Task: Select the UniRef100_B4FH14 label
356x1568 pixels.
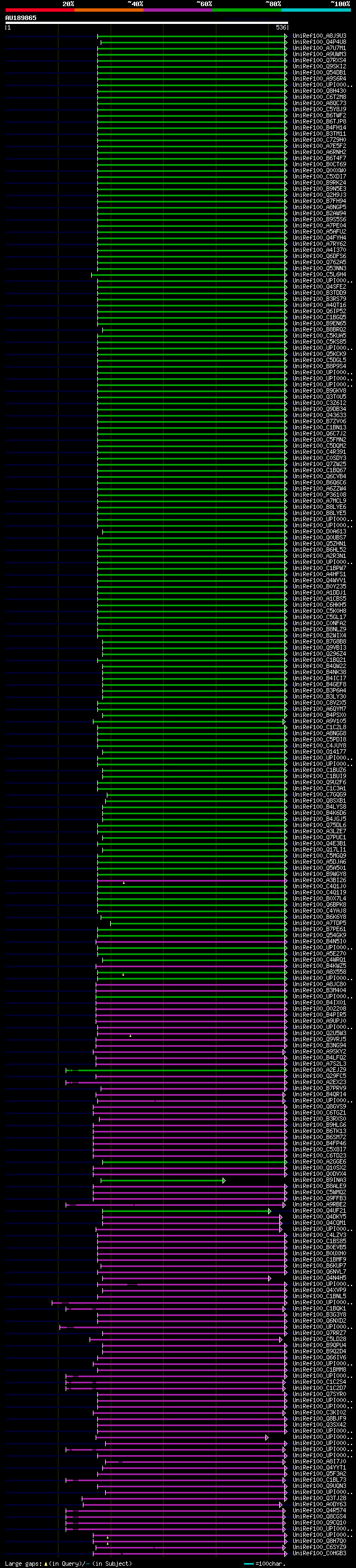Action: [x=319, y=128]
